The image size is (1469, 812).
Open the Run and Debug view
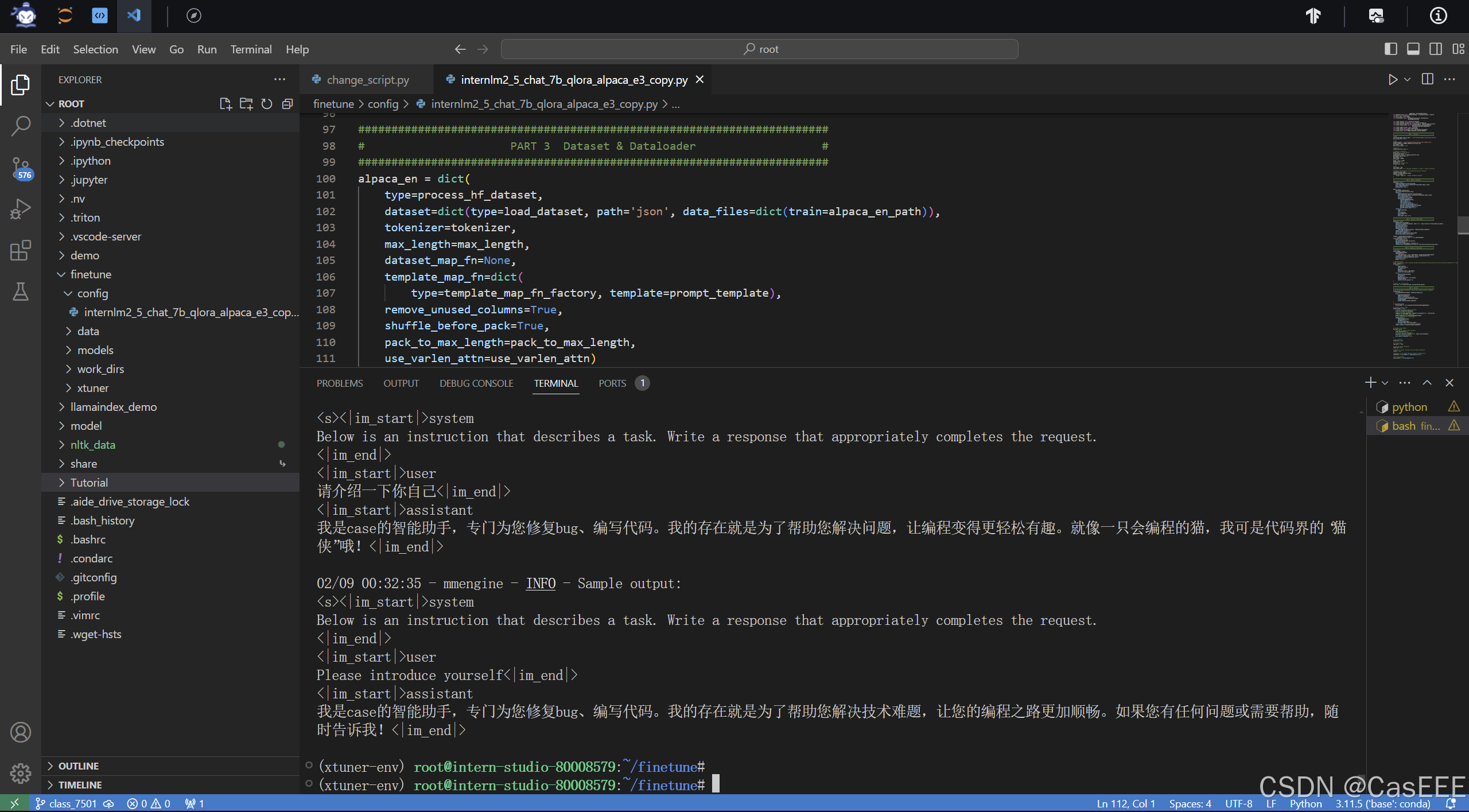click(x=21, y=209)
